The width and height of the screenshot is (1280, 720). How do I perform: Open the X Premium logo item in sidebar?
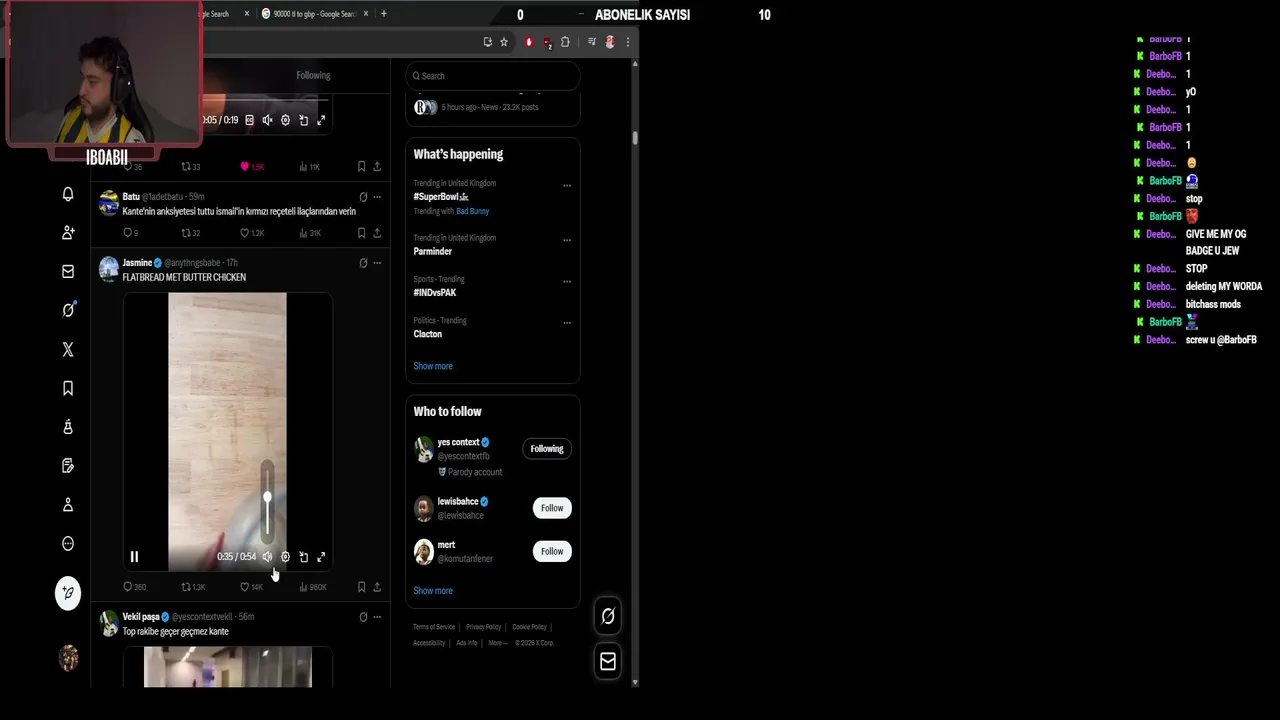coord(68,349)
